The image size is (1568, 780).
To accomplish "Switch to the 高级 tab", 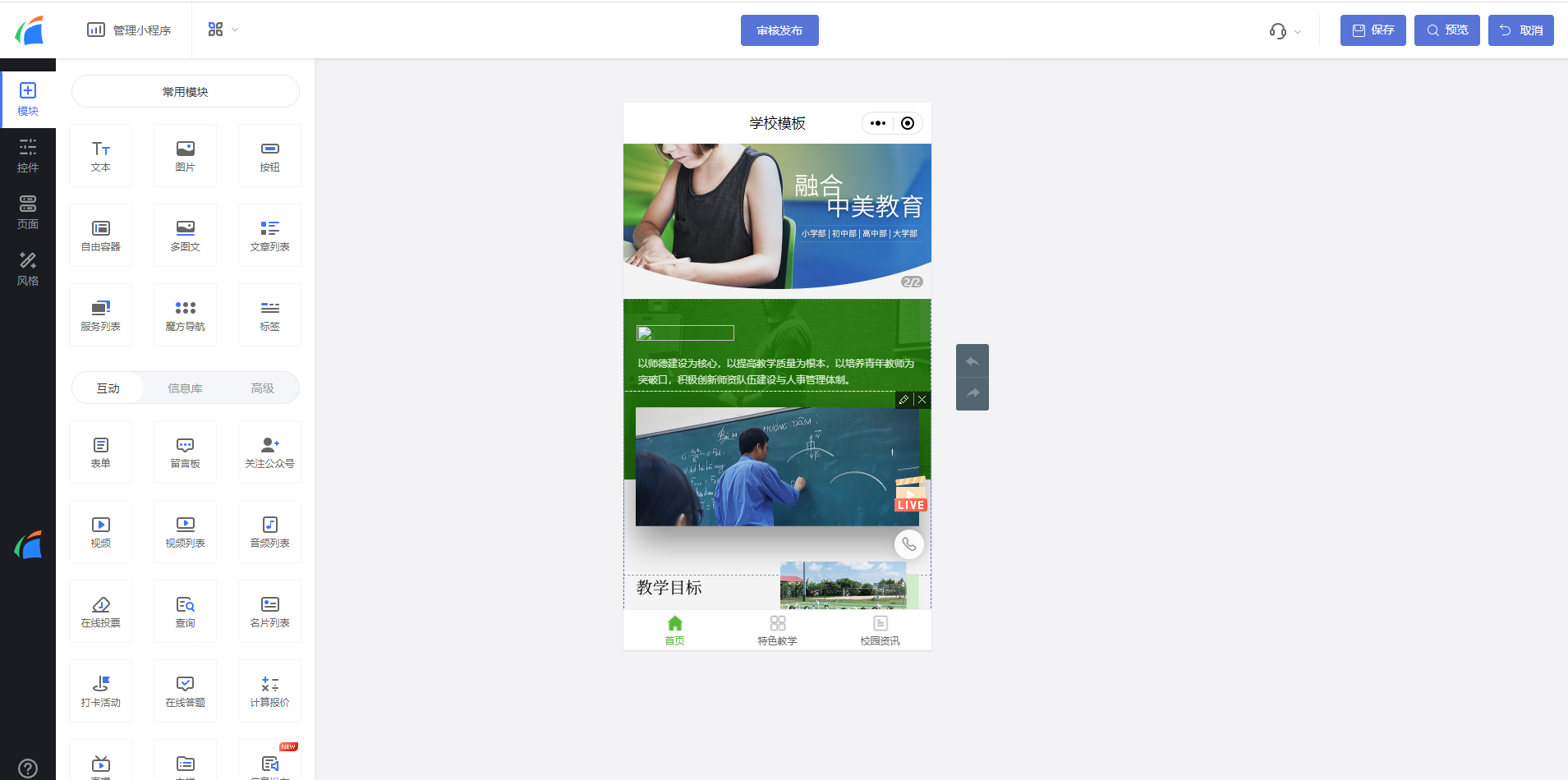I will pyautogui.click(x=263, y=388).
